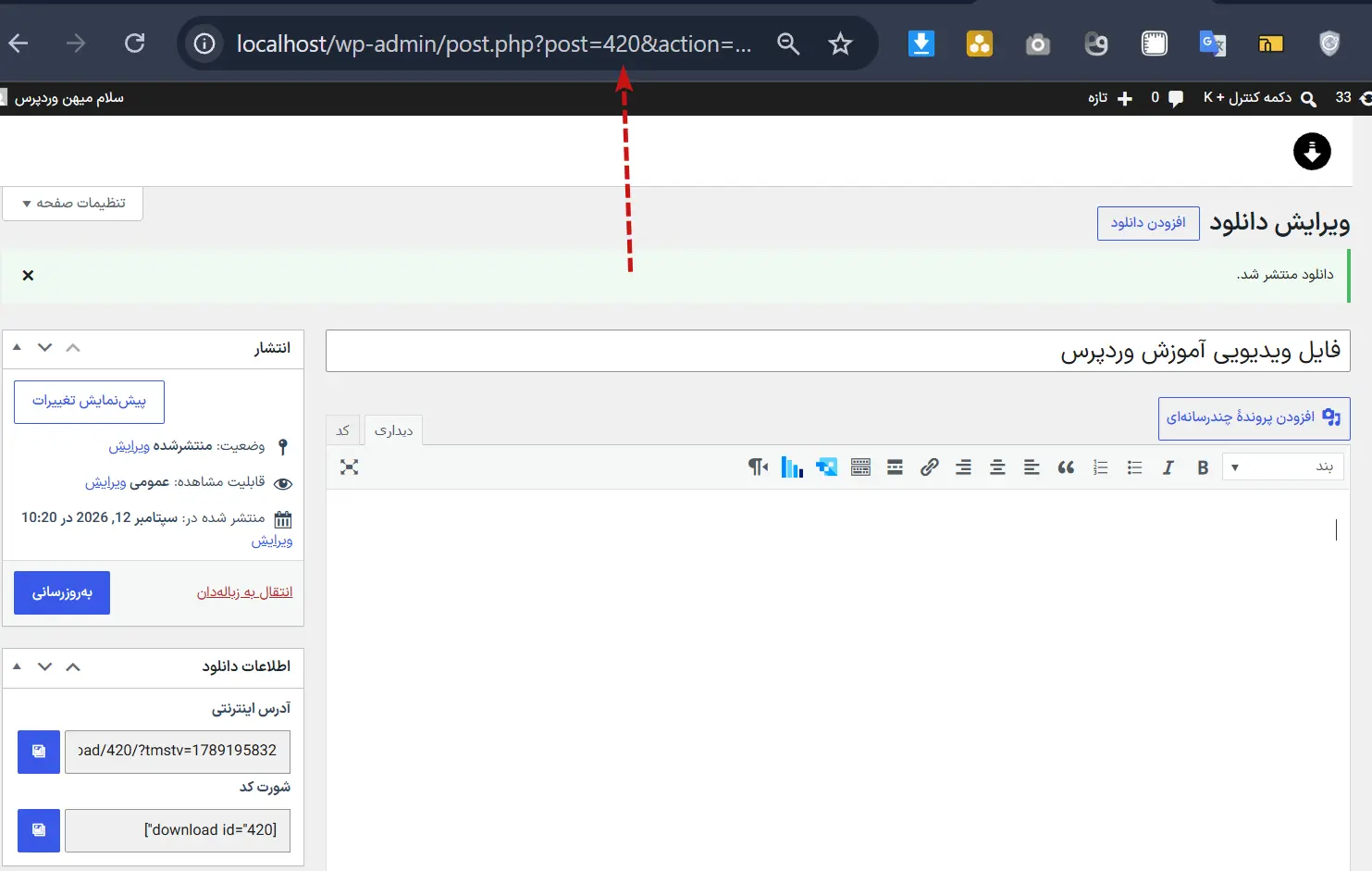This screenshot has height=871, width=1372.
Task: Click the blue update button
Action: [x=62, y=592]
